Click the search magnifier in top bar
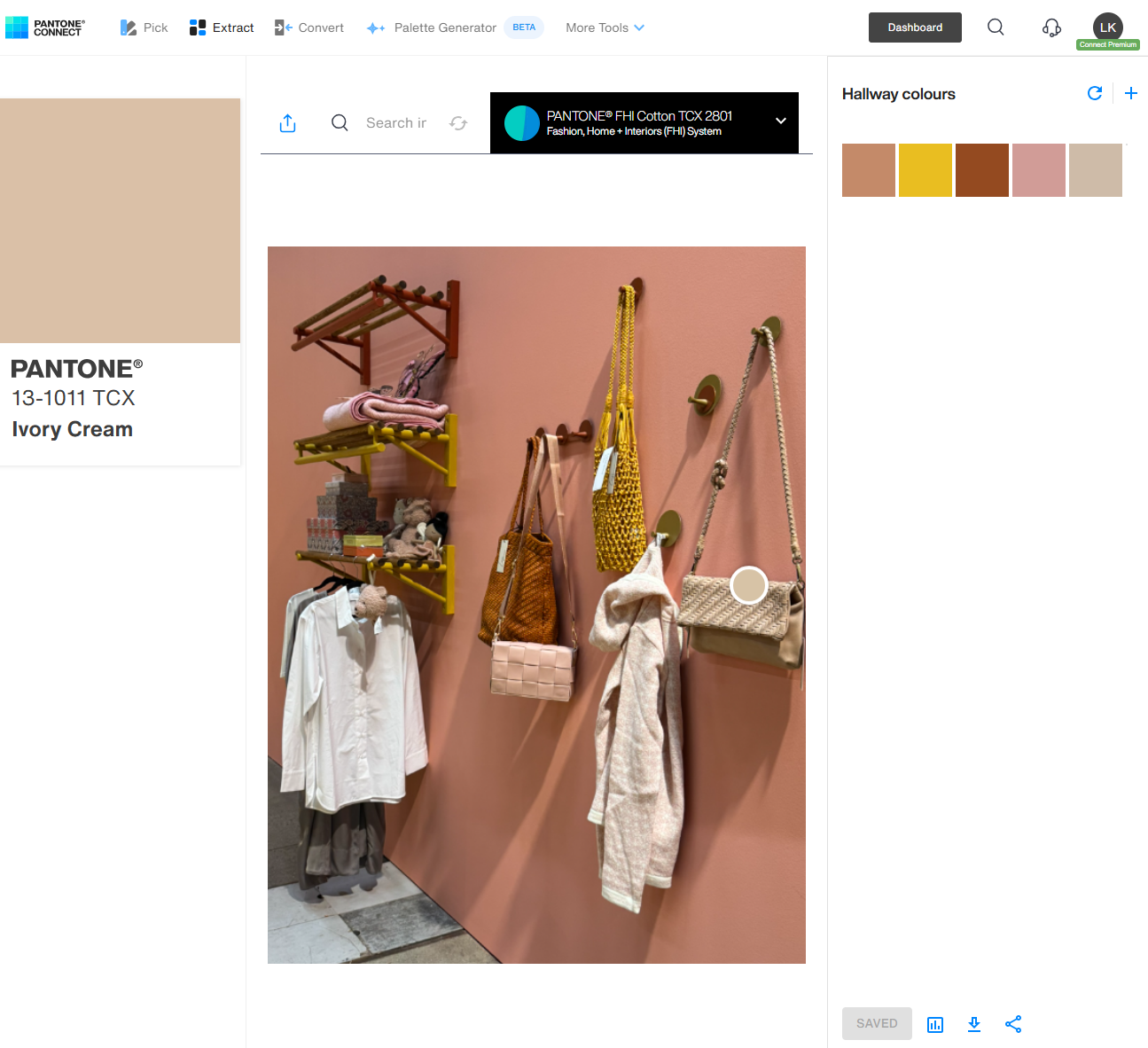Screen dimensions: 1148x1048 [x=996, y=27]
